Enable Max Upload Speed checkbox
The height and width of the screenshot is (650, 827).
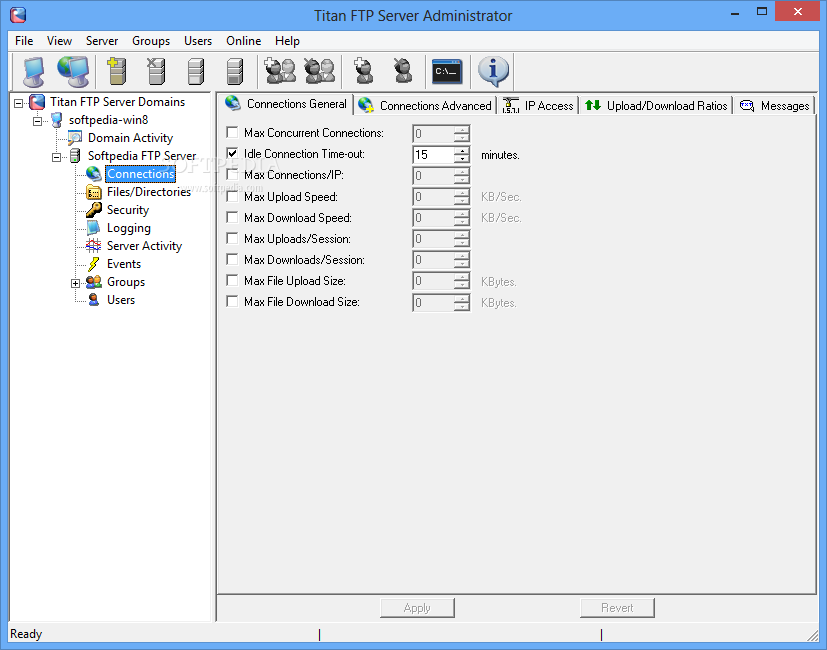(x=232, y=196)
